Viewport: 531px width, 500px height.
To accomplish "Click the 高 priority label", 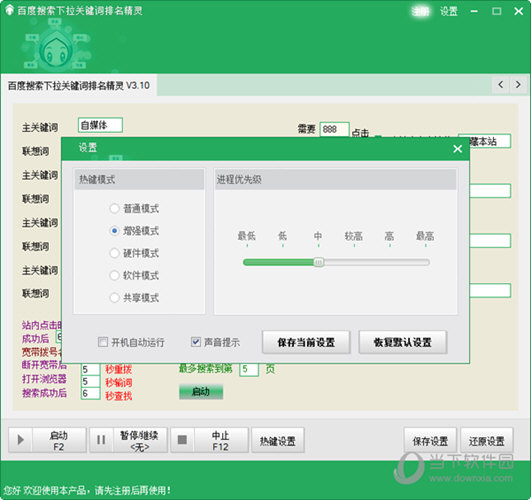I will [389, 236].
